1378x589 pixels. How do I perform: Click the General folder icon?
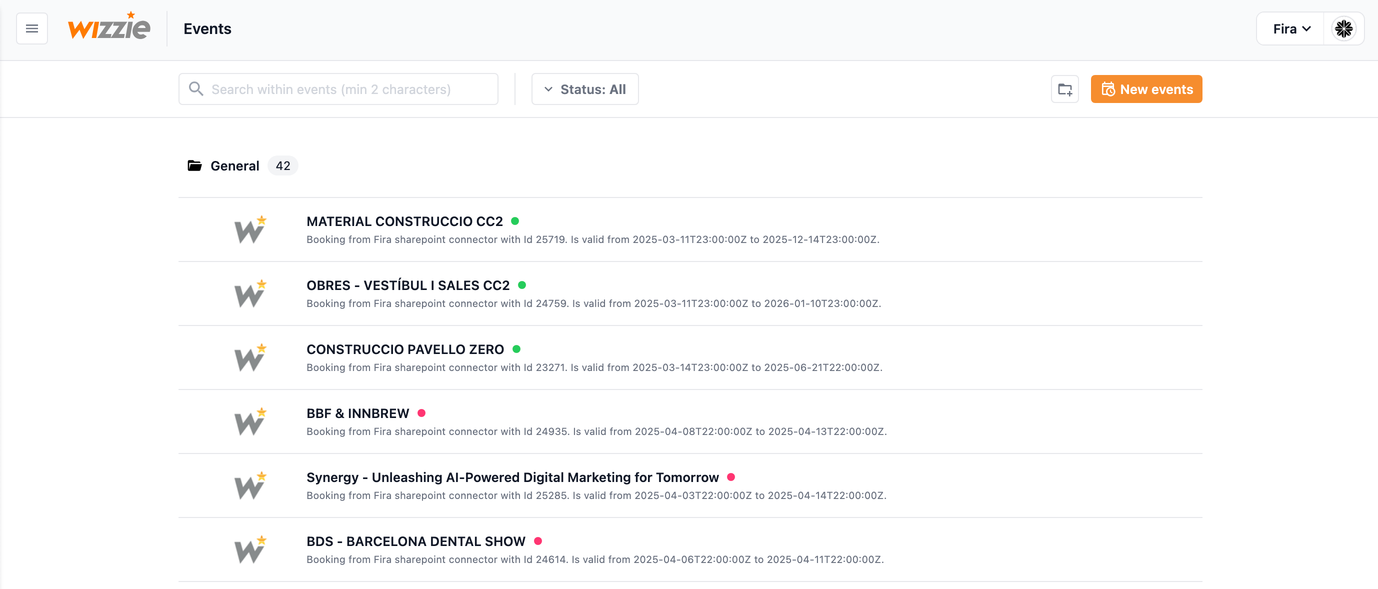point(195,166)
